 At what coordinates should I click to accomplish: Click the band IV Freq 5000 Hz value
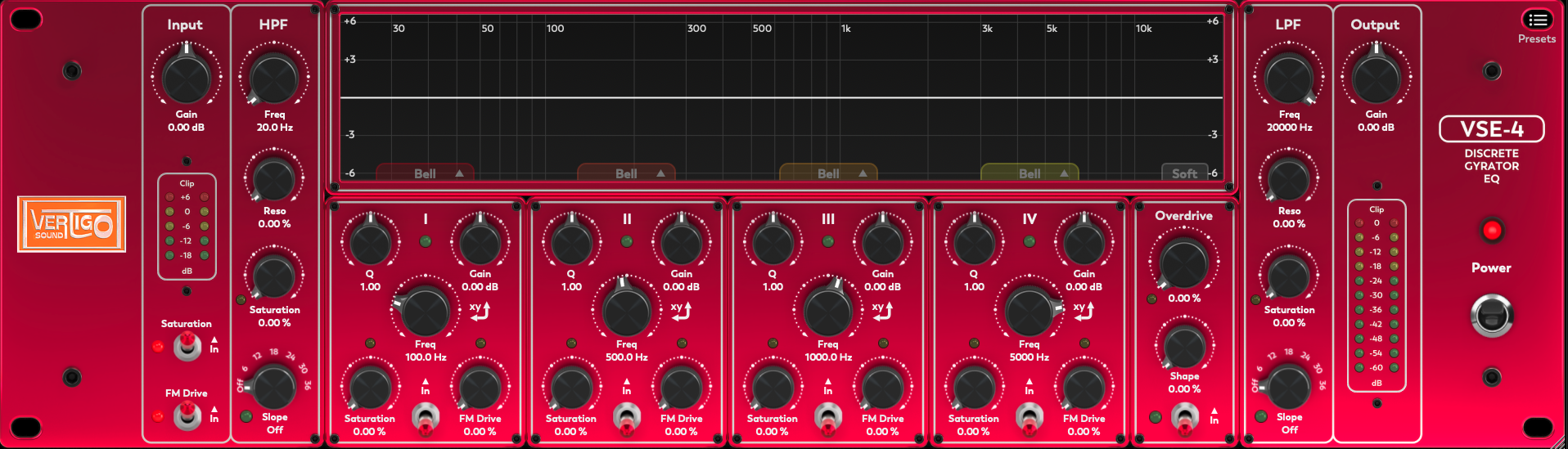[1029, 357]
